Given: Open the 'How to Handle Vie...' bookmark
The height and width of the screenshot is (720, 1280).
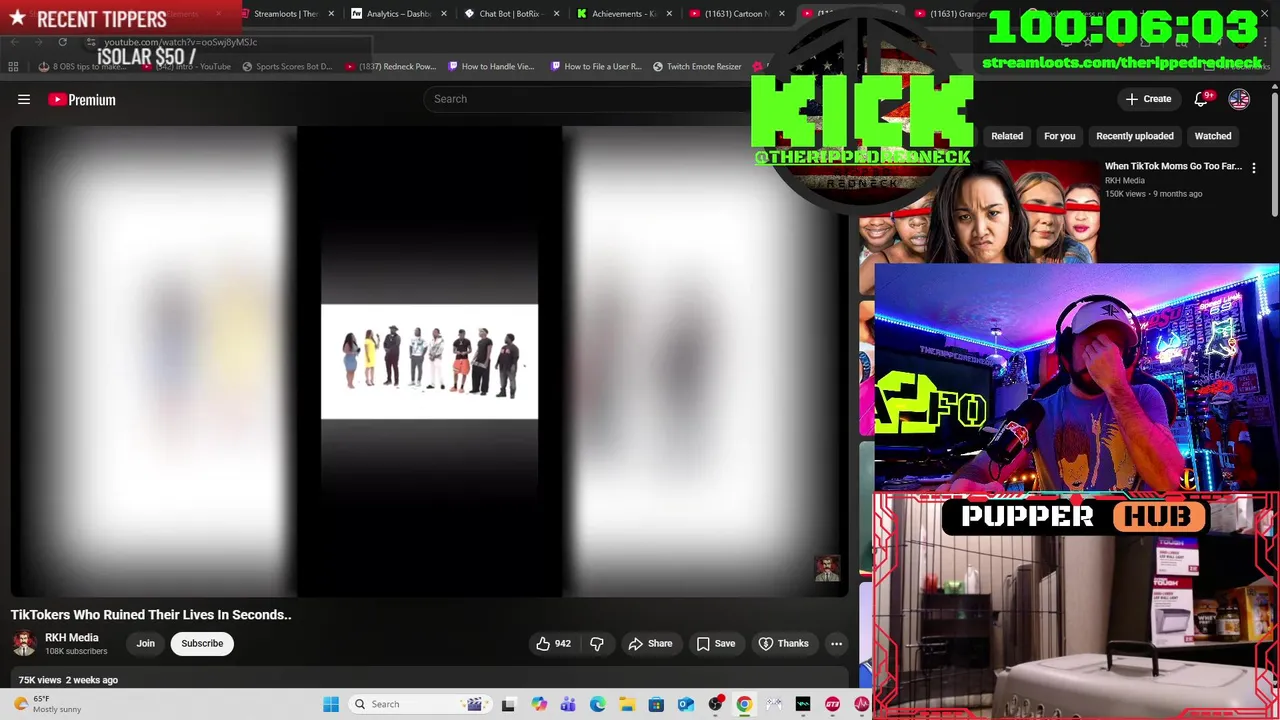Looking at the screenshot, I should point(490,67).
